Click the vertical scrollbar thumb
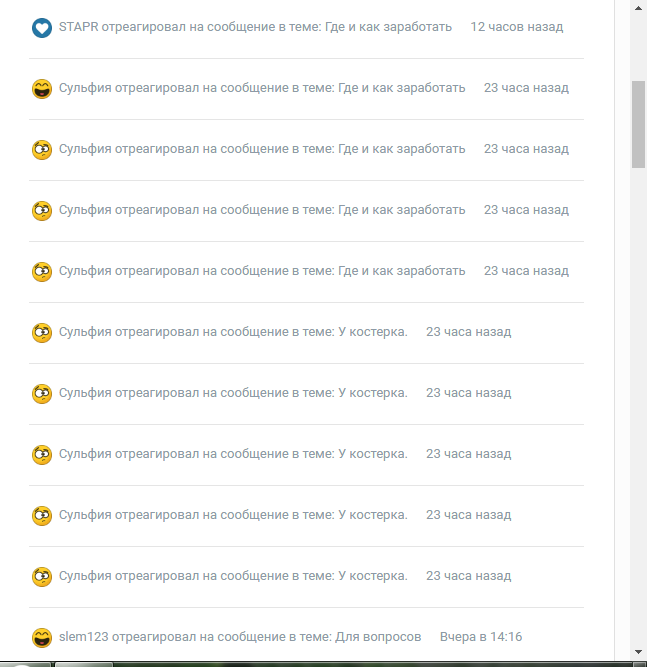Viewport: 647px width, 667px height. [638, 125]
